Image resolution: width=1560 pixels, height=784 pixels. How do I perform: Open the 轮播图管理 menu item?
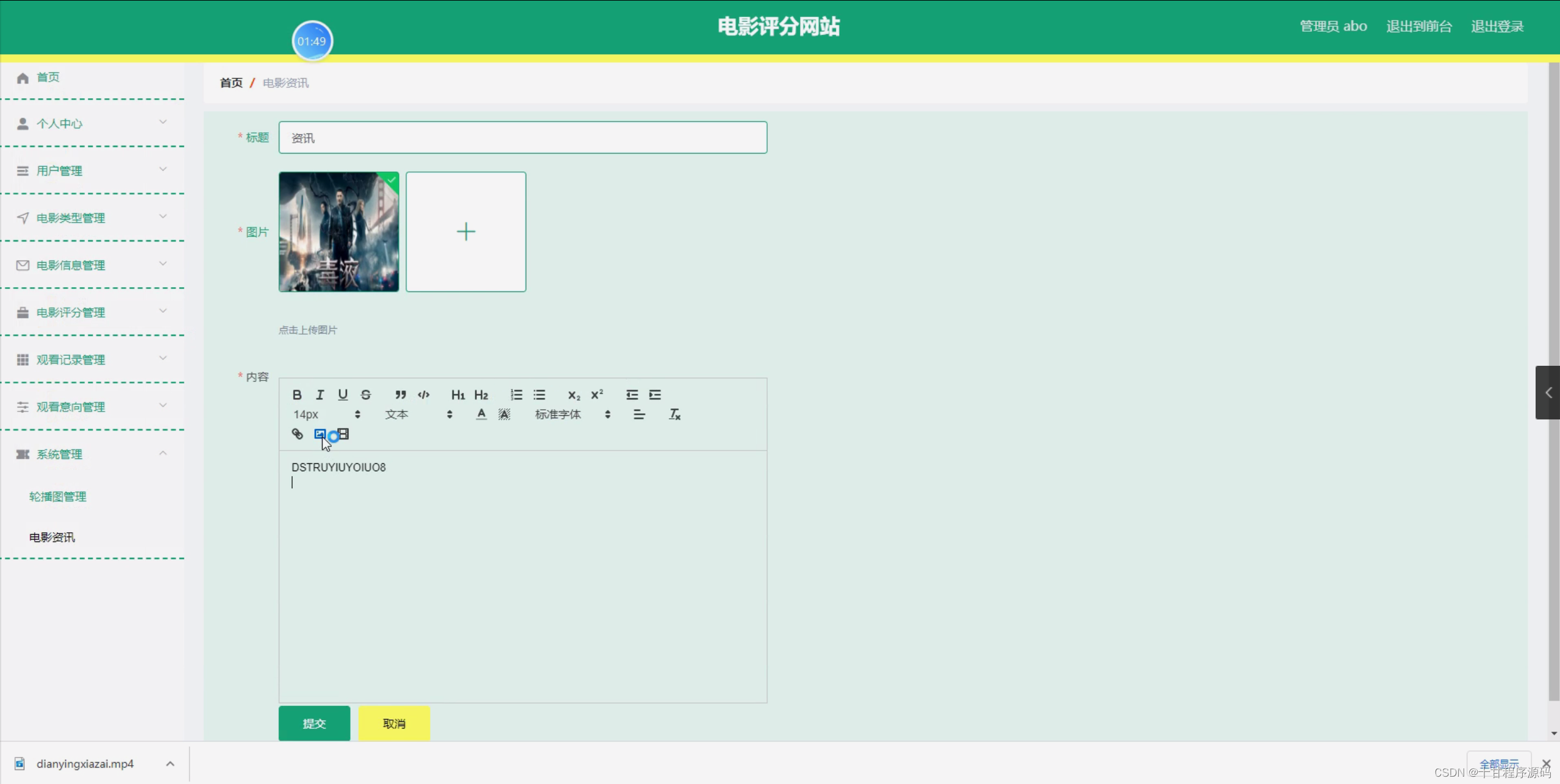pos(58,496)
